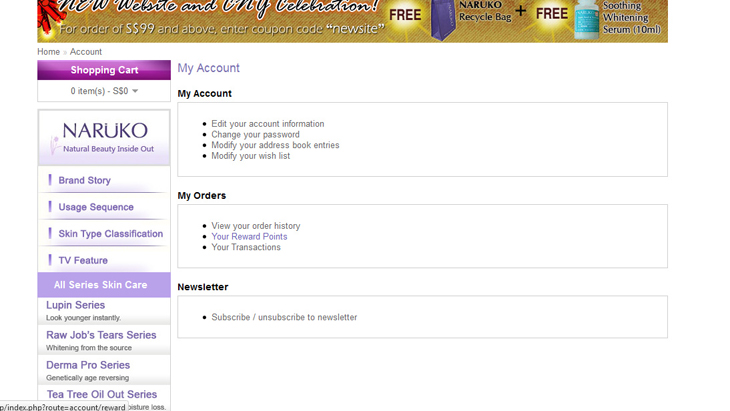
Task: Click the CNY Celebration promo banner
Action: (x=352, y=21)
